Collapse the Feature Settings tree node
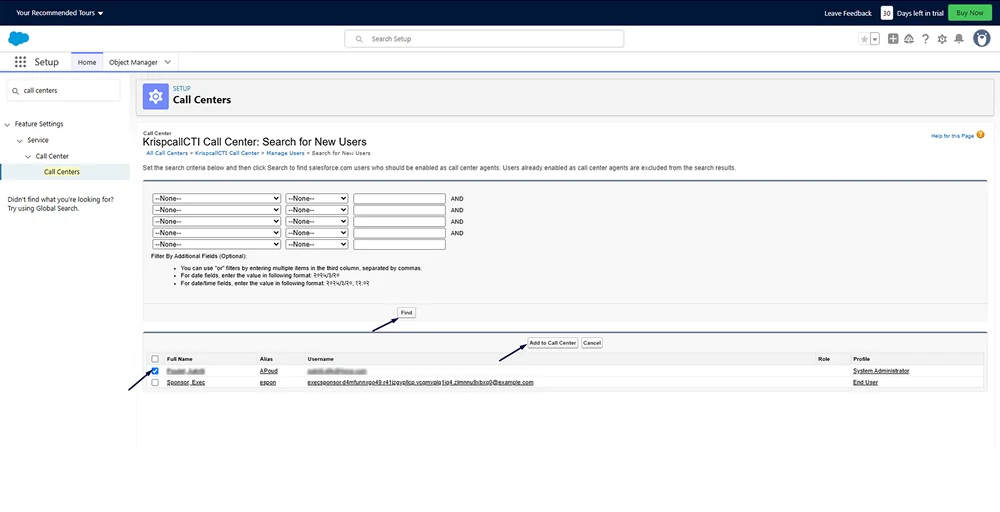The width and height of the screenshot is (1000, 512). click(8, 124)
